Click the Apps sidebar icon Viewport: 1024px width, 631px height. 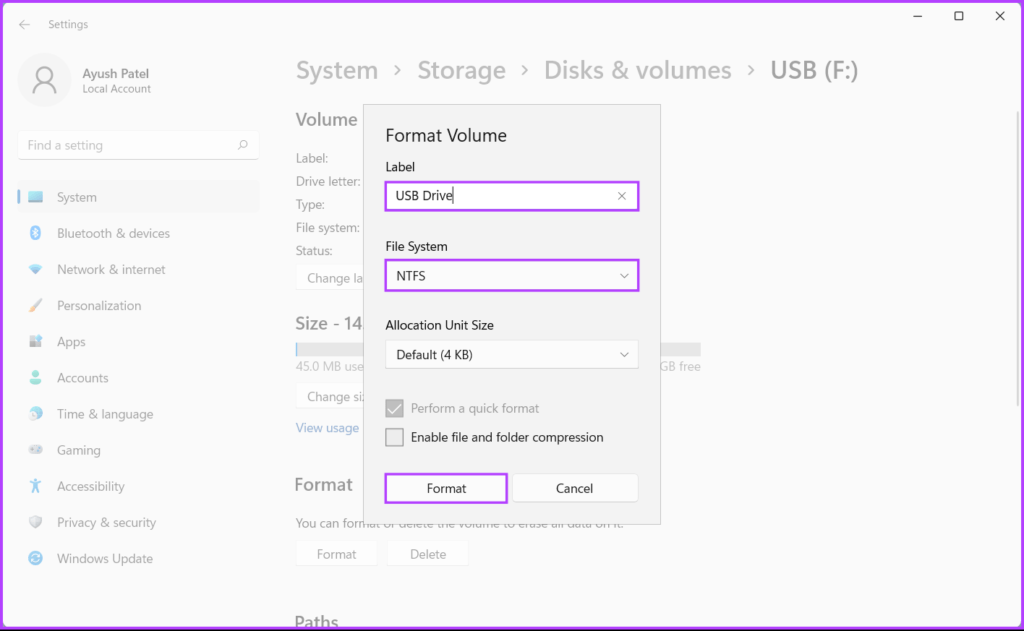coord(33,341)
